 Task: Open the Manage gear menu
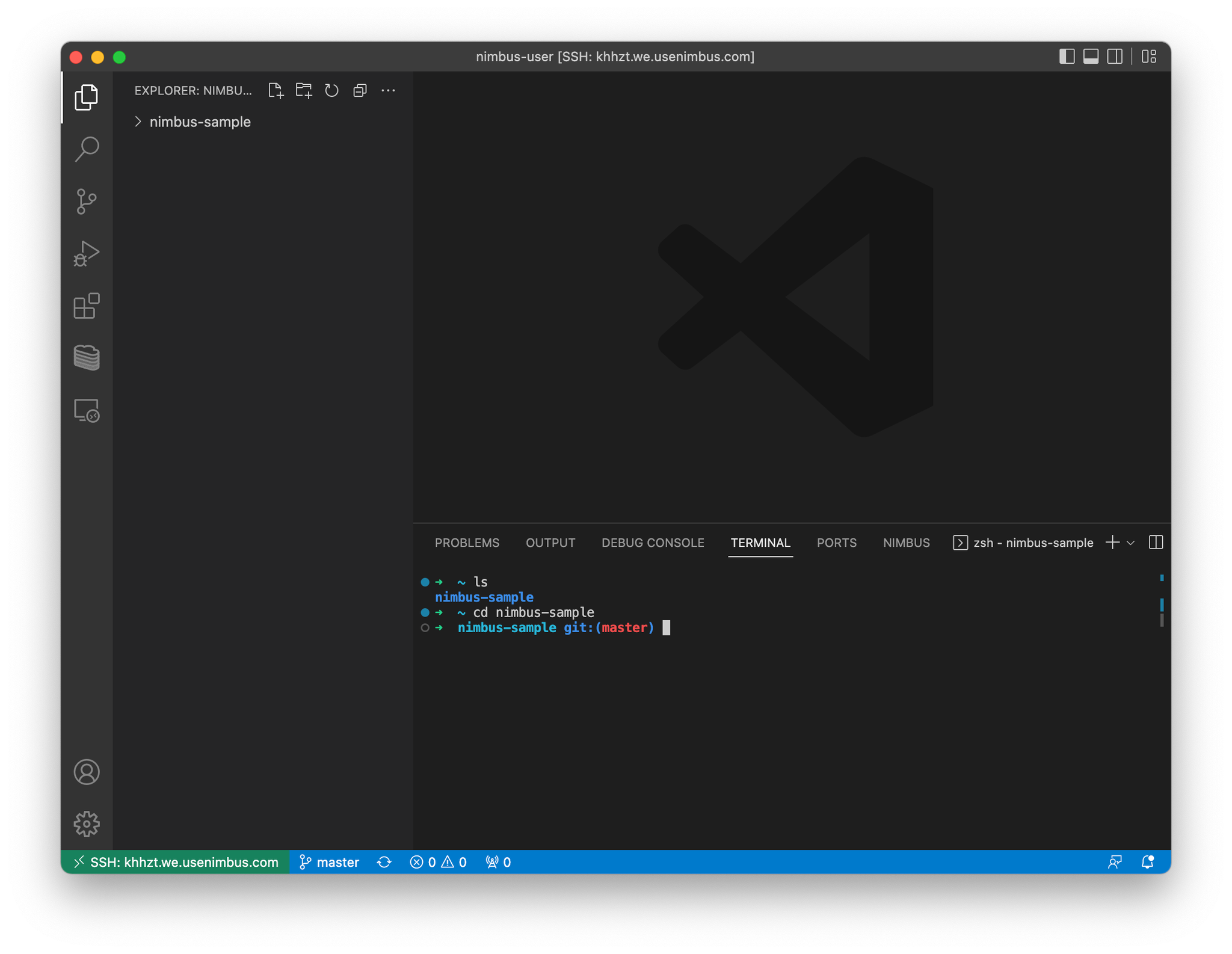click(87, 823)
